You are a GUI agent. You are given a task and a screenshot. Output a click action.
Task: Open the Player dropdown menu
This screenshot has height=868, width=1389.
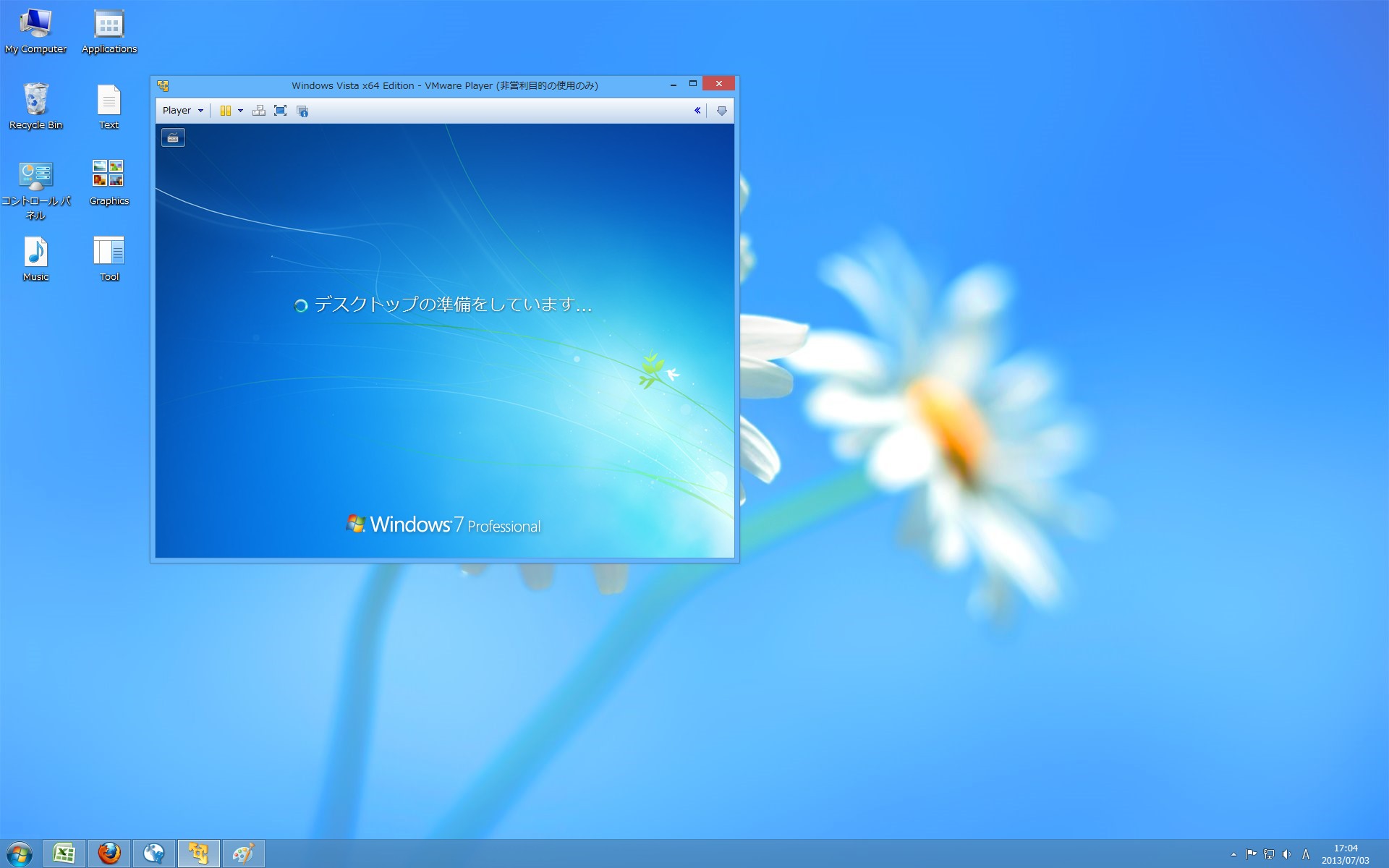click(182, 111)
